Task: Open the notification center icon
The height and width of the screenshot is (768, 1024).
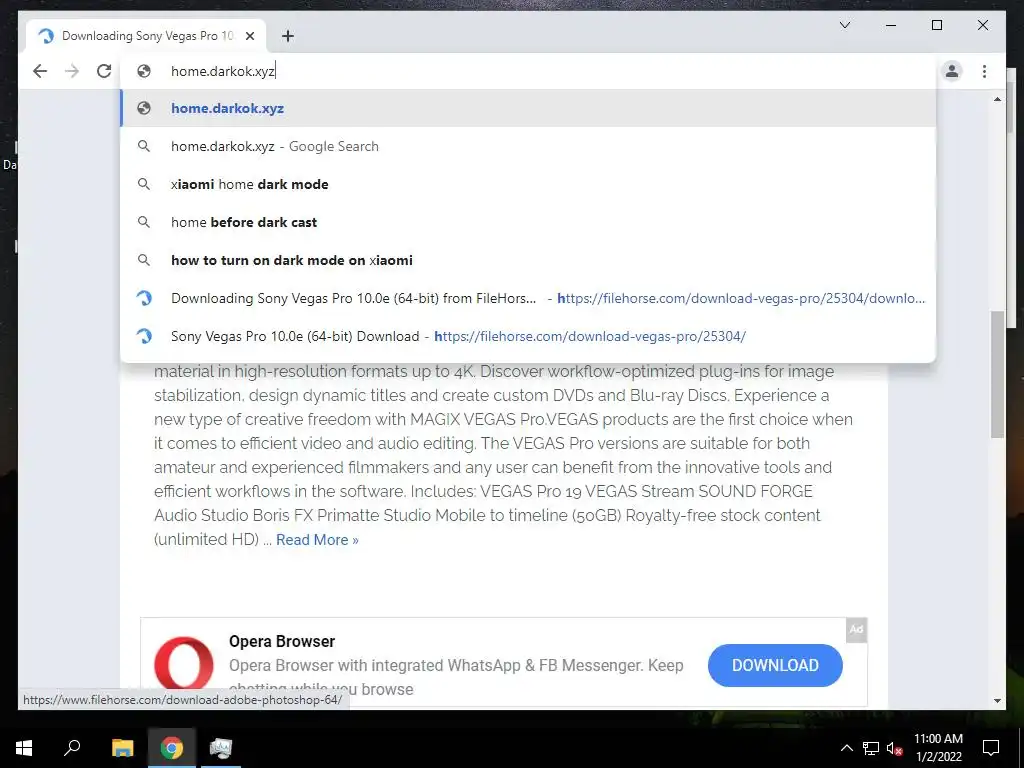Action: click(991, 748)
